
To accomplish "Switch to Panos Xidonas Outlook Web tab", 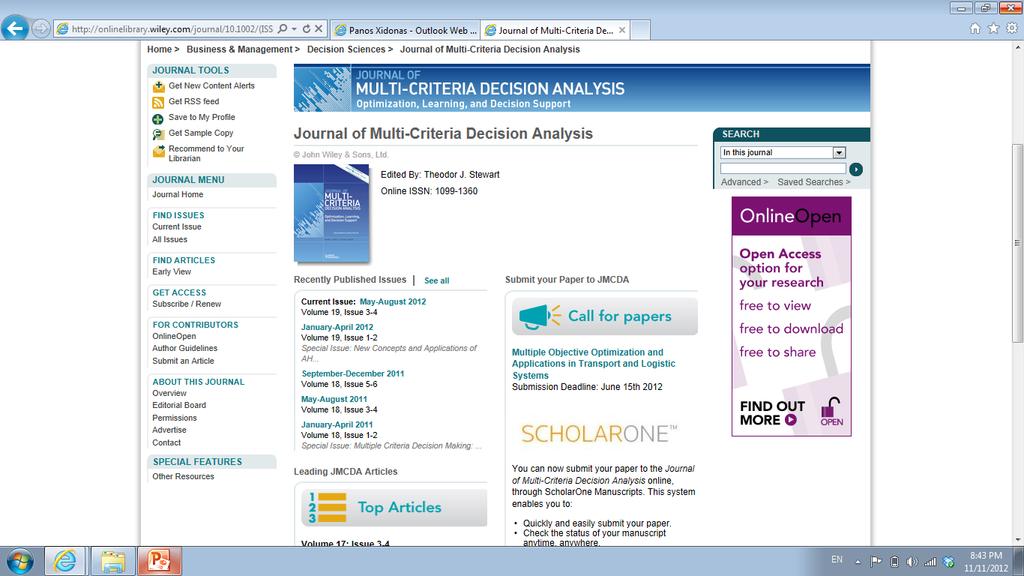I will coord(406,30).
